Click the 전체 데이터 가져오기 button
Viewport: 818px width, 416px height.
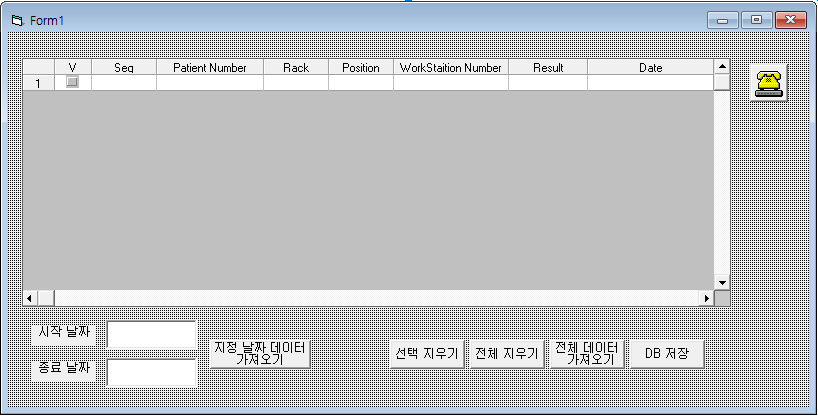point(587,354)
